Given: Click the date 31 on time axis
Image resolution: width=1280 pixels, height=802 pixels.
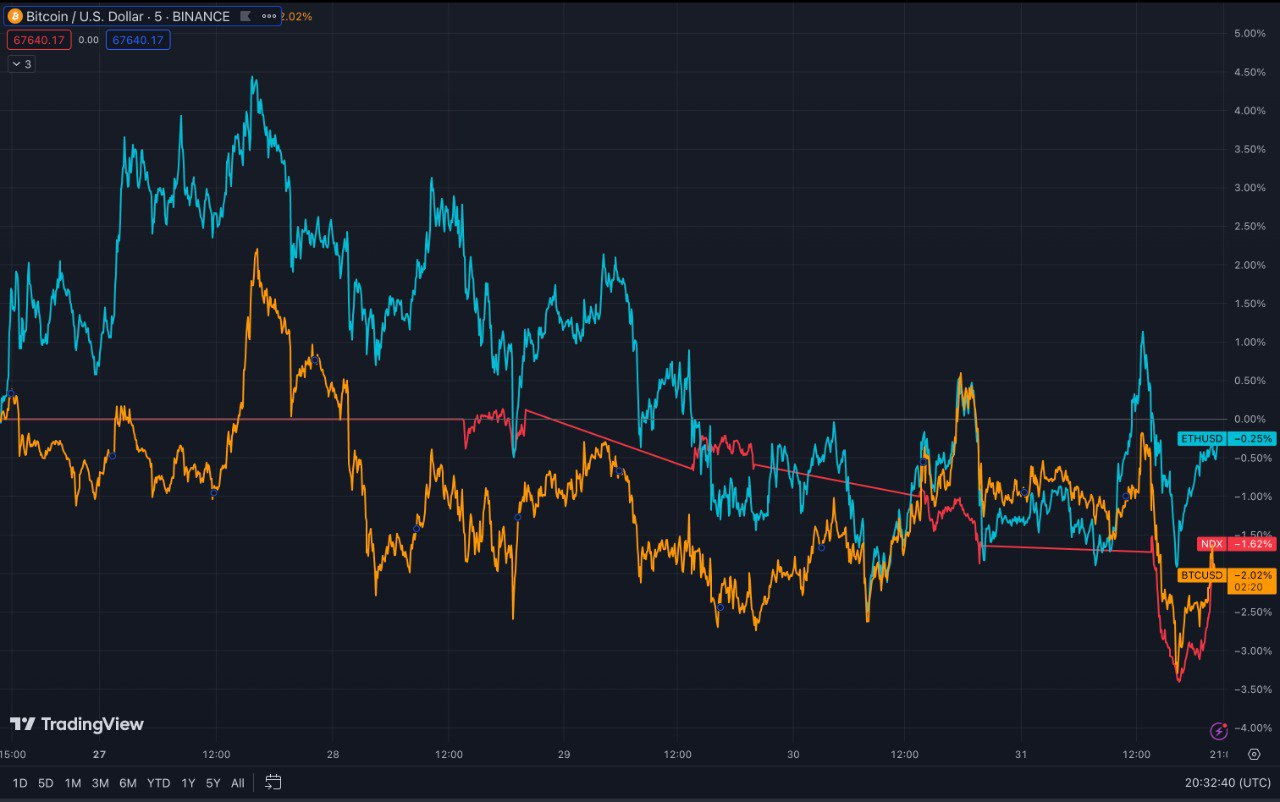Looking at the screenshot, I should coord(1020,755).
